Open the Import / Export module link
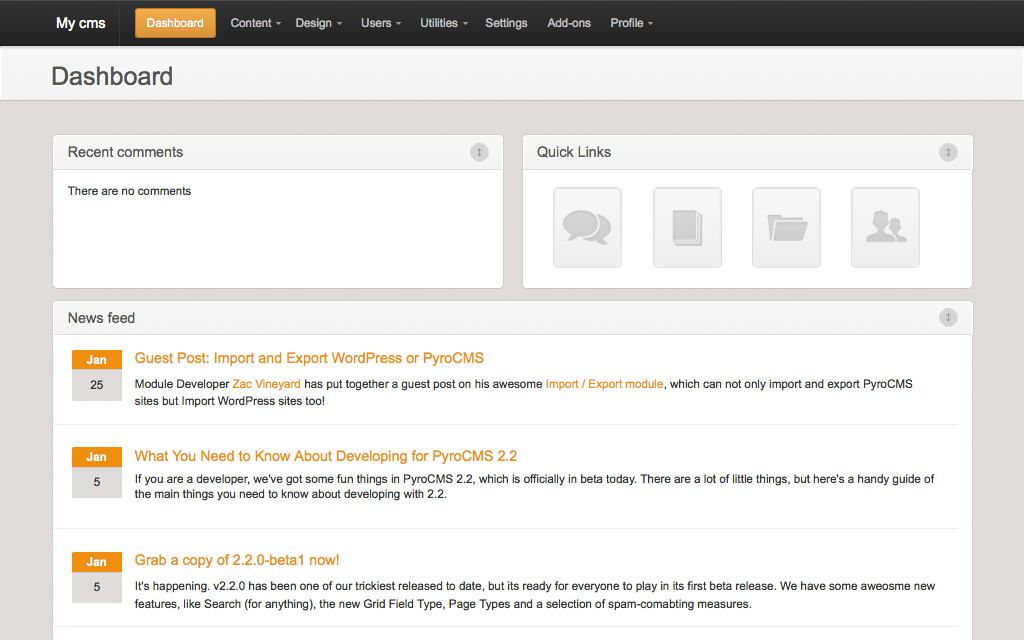 [x=604, y=383]
